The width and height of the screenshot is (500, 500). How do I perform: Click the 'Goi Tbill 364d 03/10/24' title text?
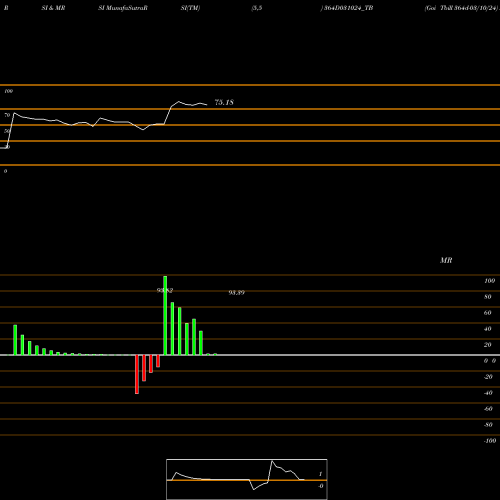462,8
